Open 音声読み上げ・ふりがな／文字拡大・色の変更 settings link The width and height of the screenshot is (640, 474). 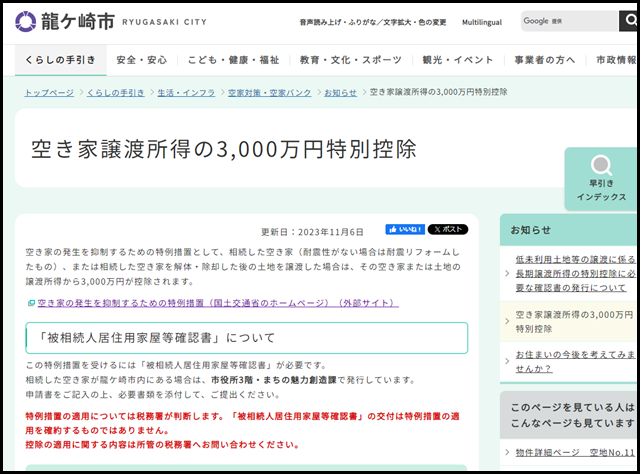point(373,22)
